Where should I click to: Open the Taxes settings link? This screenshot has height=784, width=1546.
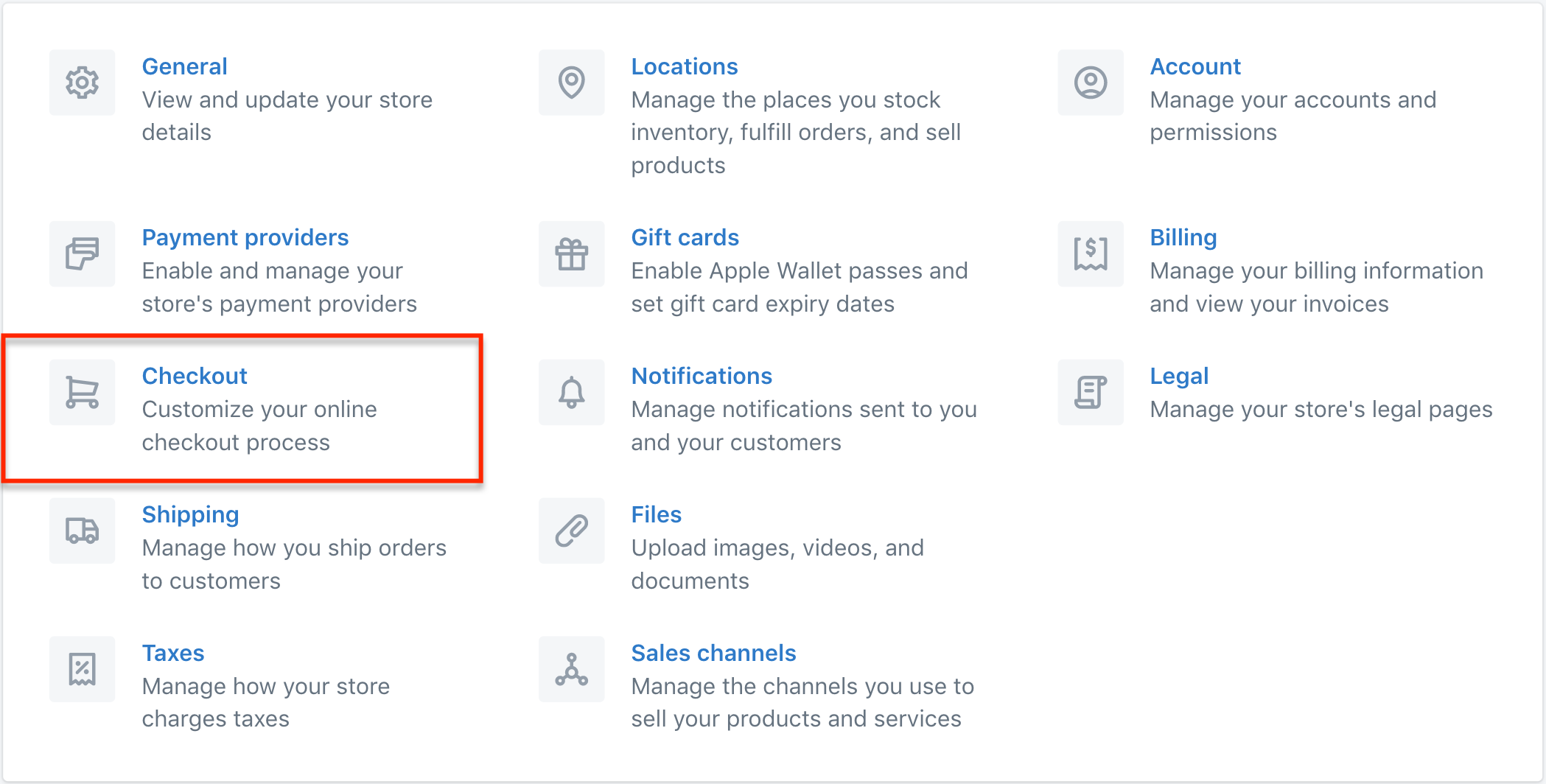[x=172, y=653]
